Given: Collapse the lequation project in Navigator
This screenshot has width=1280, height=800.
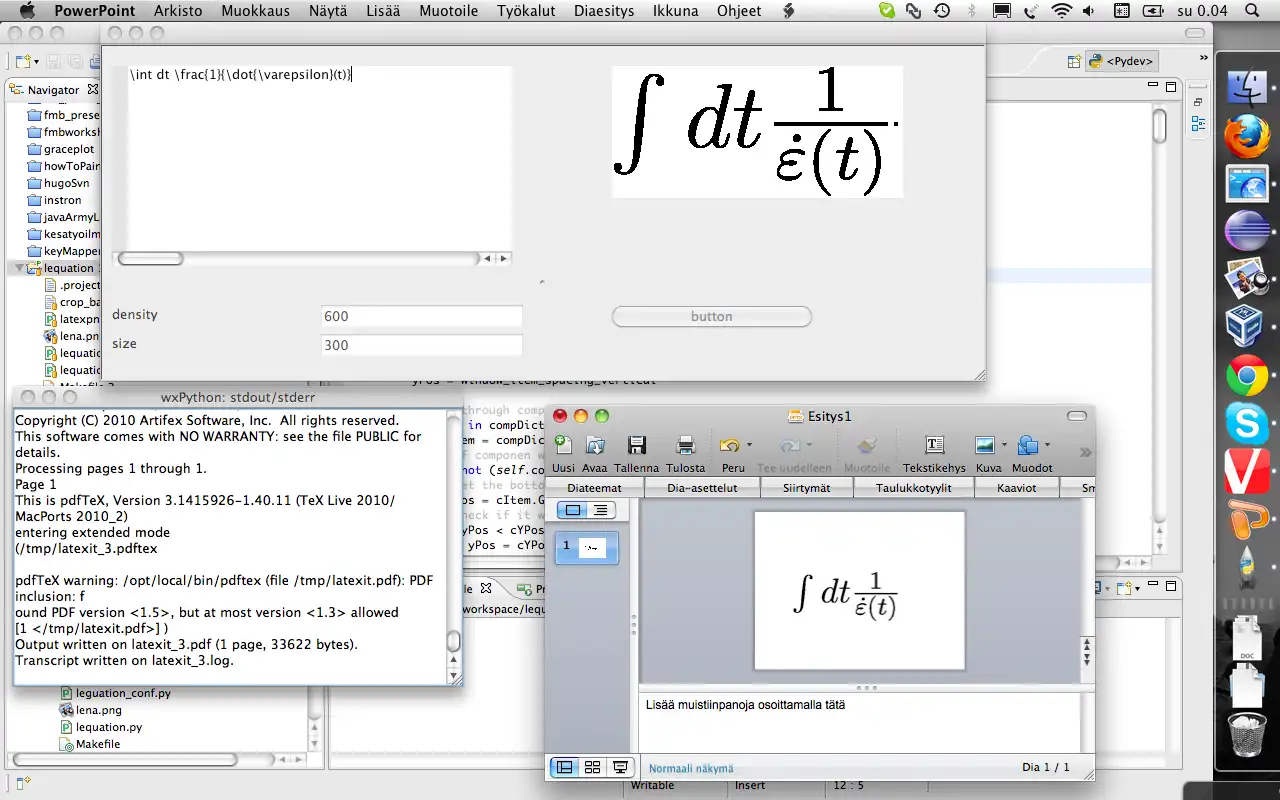Looking at the screenshot, I should (x=19, y=268).
